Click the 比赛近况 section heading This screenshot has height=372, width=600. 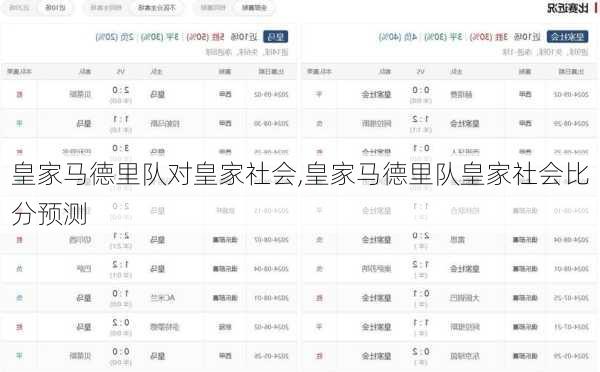pyautogui.click(x=567, y=8)
